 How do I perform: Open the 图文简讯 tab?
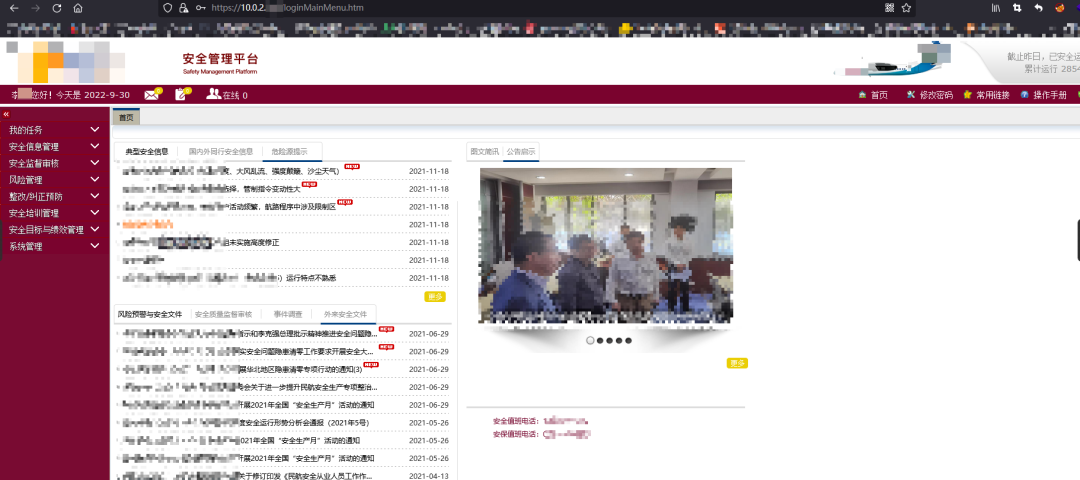point(484,152)
